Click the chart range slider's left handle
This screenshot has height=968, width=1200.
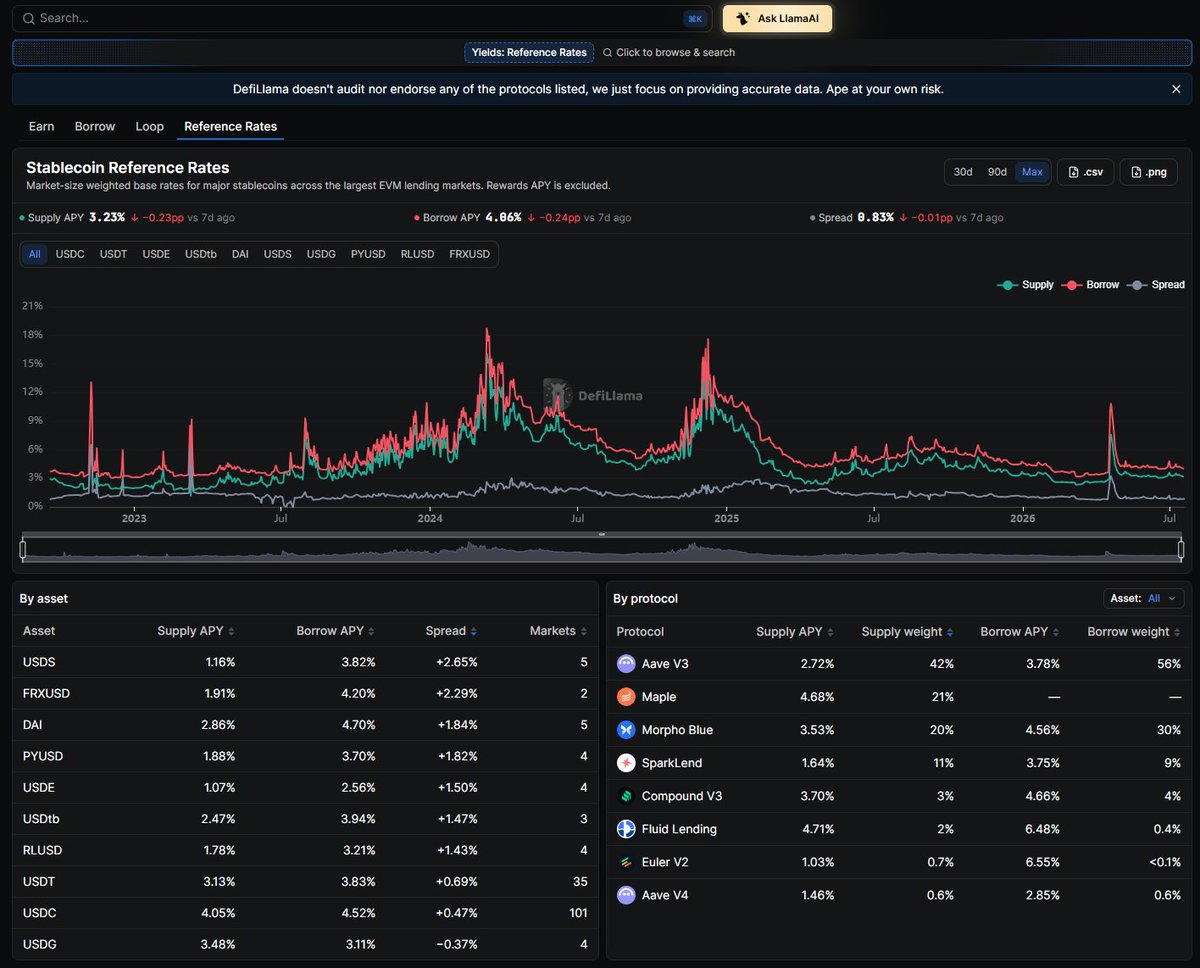click(x=23, y=548)
